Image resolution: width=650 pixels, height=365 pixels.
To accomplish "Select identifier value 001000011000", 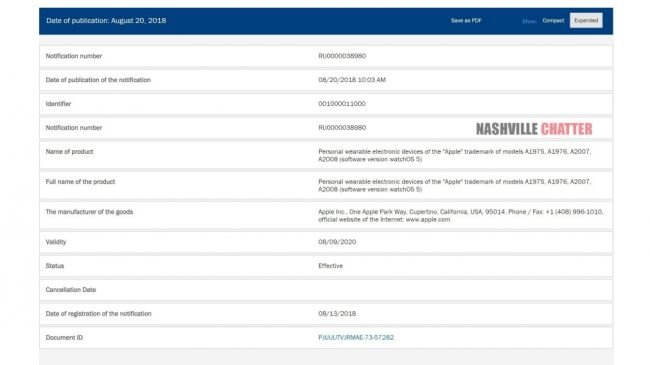I will pos(342,104).
